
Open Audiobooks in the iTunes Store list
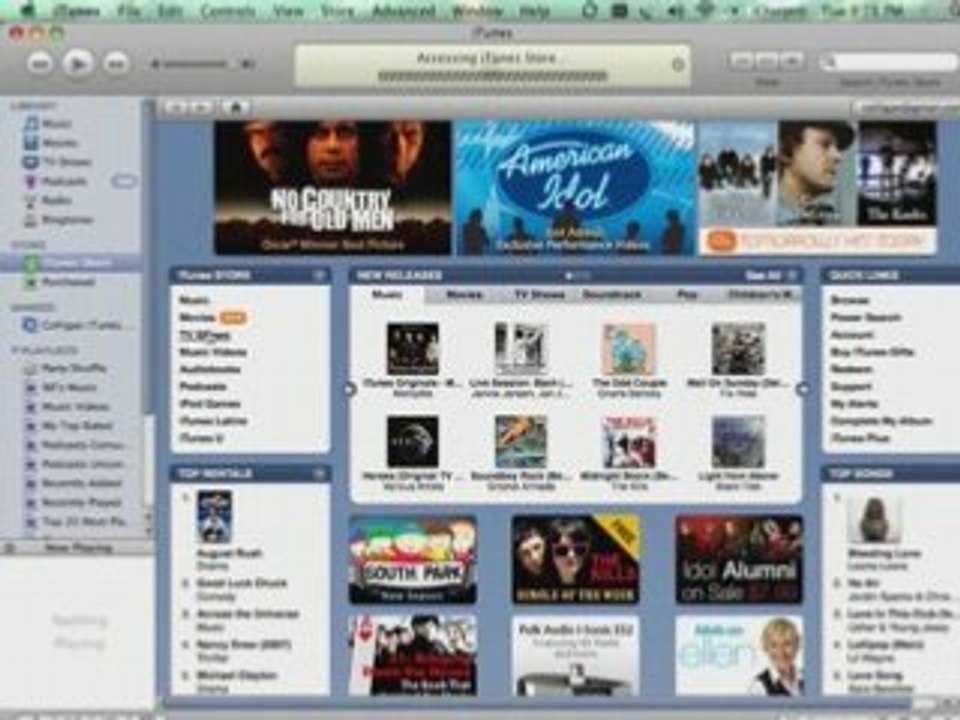pyautogui.click(x=210, y=369)
